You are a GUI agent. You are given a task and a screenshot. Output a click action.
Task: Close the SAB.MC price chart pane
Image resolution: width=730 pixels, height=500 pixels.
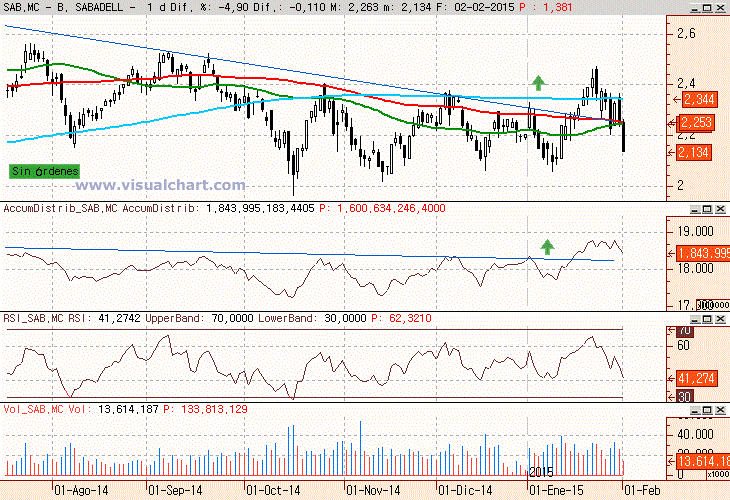[720, 7]
